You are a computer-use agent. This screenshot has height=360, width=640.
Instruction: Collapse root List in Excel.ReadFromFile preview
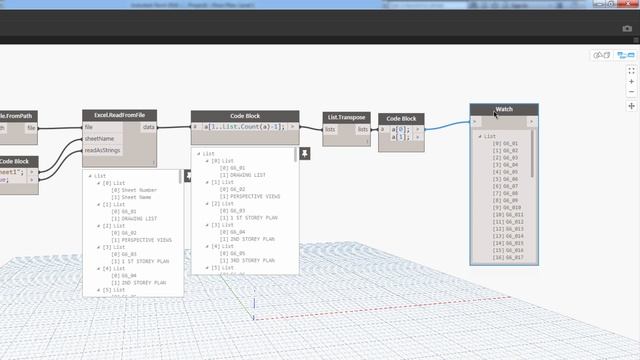click(90, 176)
